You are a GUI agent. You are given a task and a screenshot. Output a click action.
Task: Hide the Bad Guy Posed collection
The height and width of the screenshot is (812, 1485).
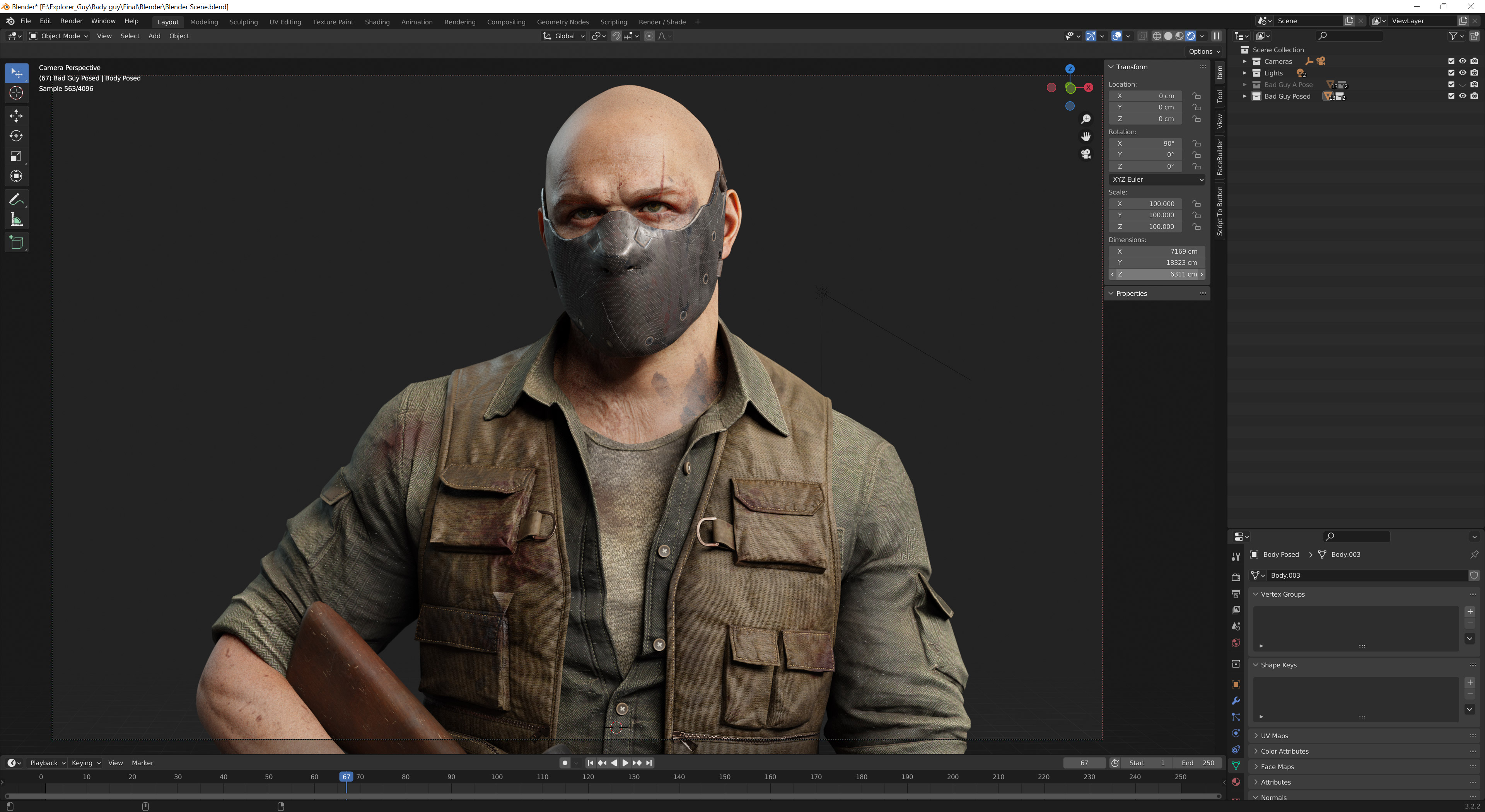1463,96
